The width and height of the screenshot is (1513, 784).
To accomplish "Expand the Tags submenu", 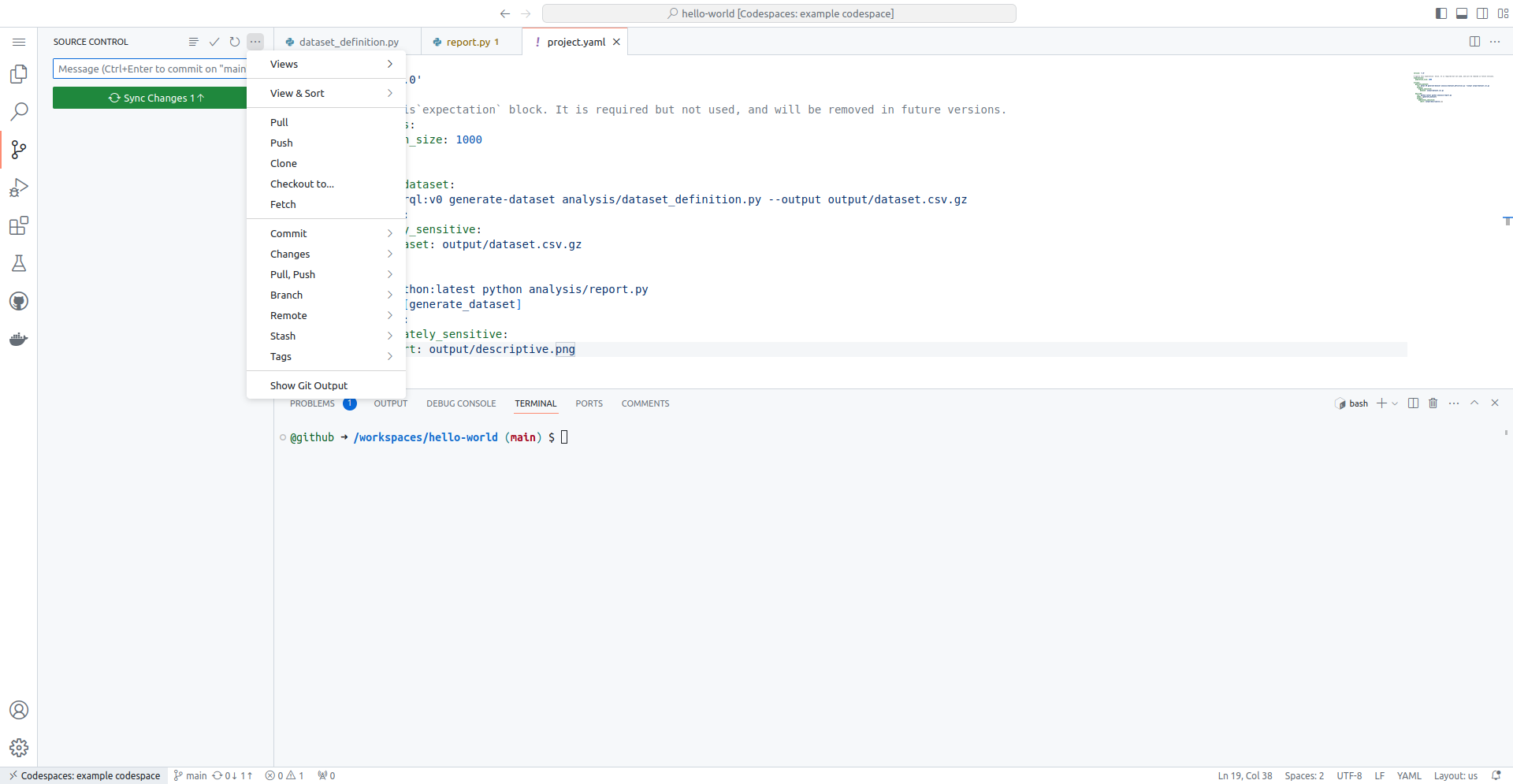I will (x=326, y=357).
